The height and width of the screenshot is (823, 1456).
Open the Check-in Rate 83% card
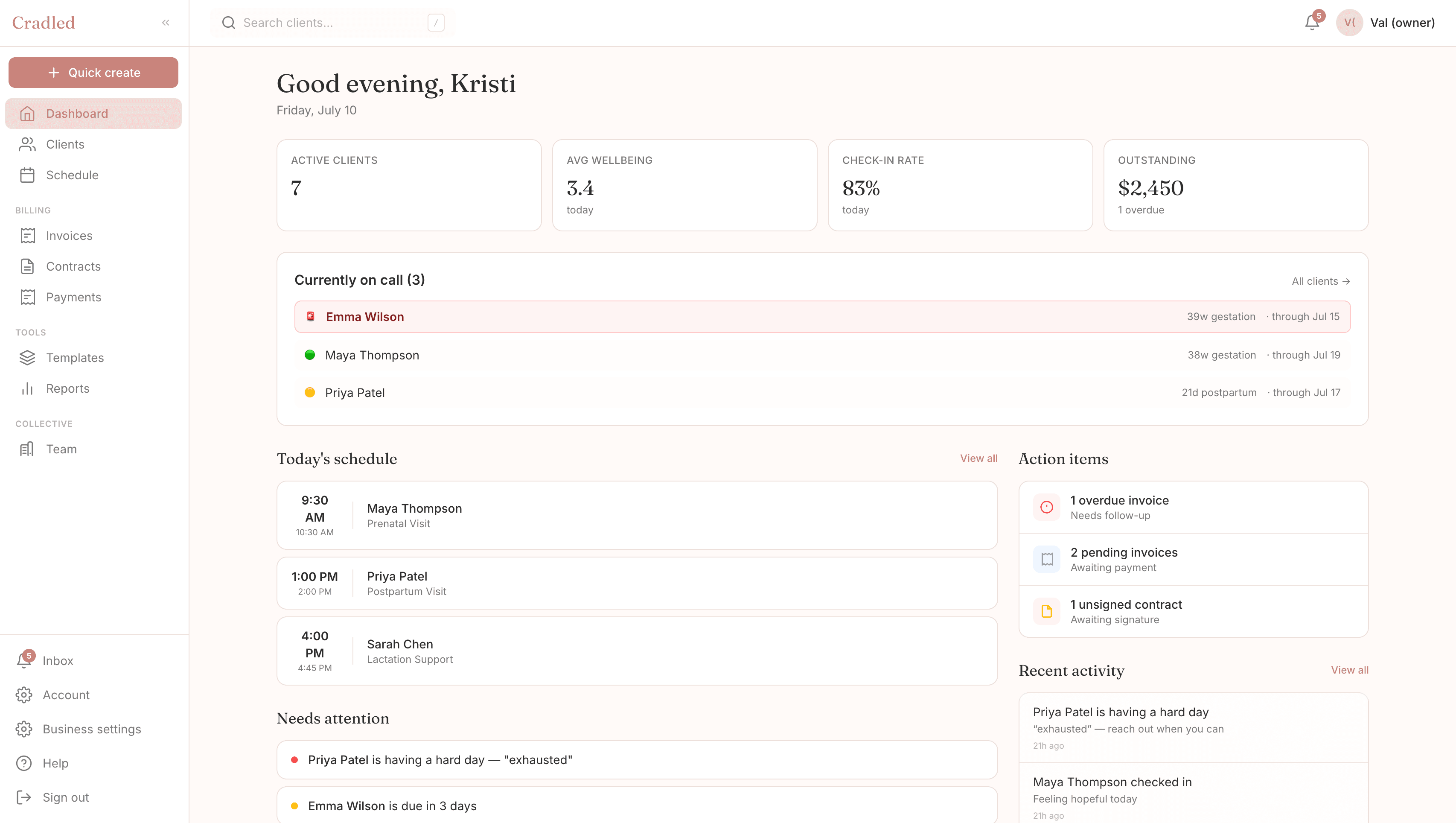tap(960, 185)
